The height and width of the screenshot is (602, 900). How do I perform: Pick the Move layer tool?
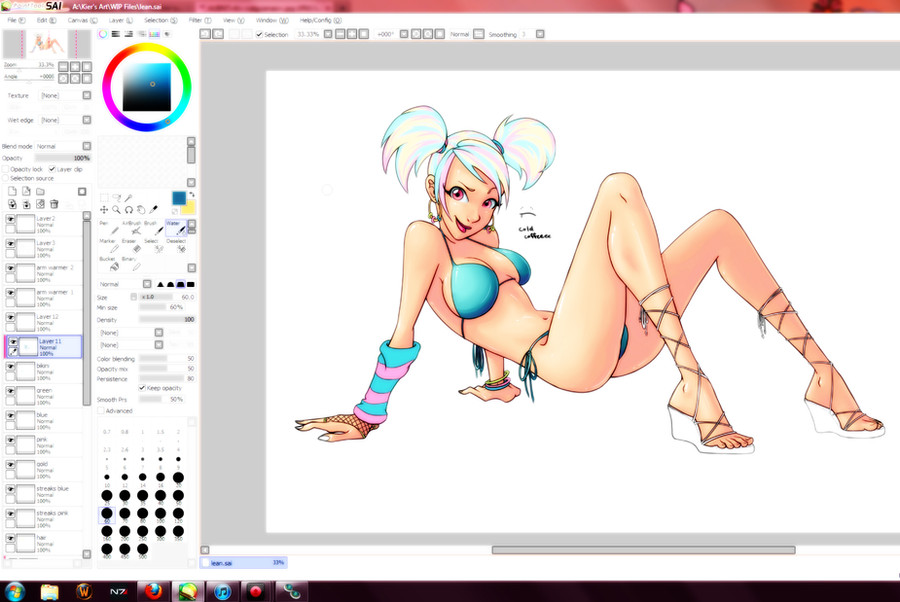[x=104, y=210]
